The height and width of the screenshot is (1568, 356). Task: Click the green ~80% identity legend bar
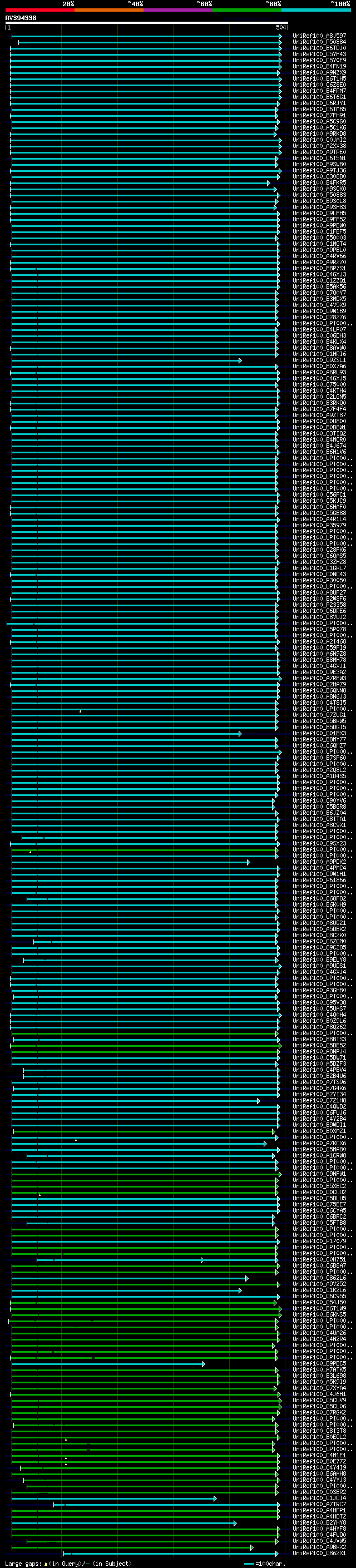click(247, 10)
